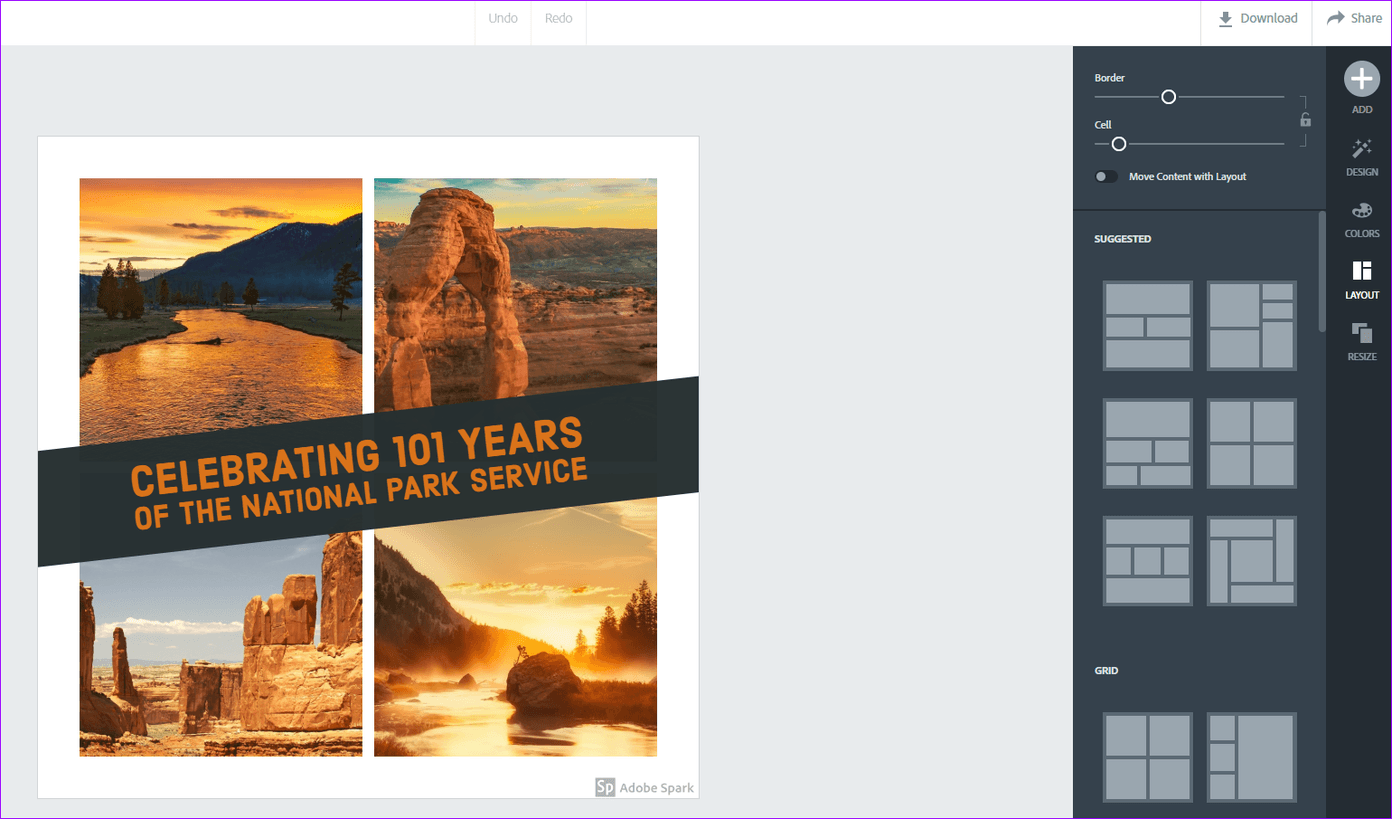Viewport: 1392px width, 819px height.
Task: Choose the second layout under Grid
Action: (1252, 757)
